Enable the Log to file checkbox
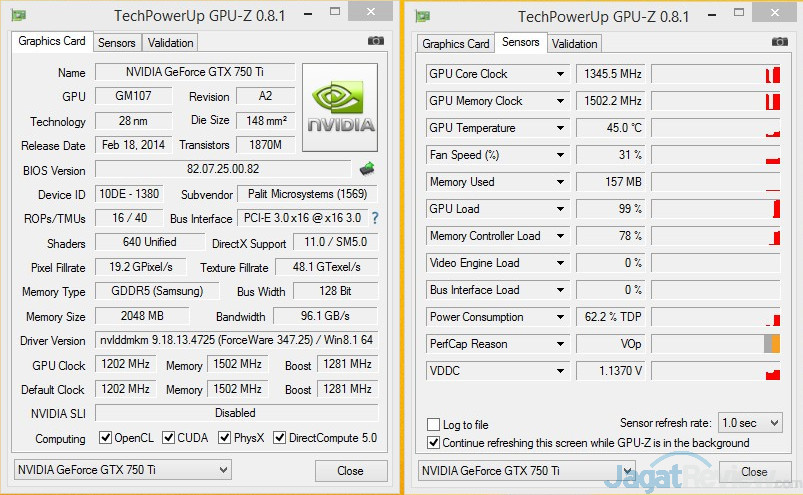Image resolution: width=803 pixels, height=495 pixels. (x=434, y=425)
